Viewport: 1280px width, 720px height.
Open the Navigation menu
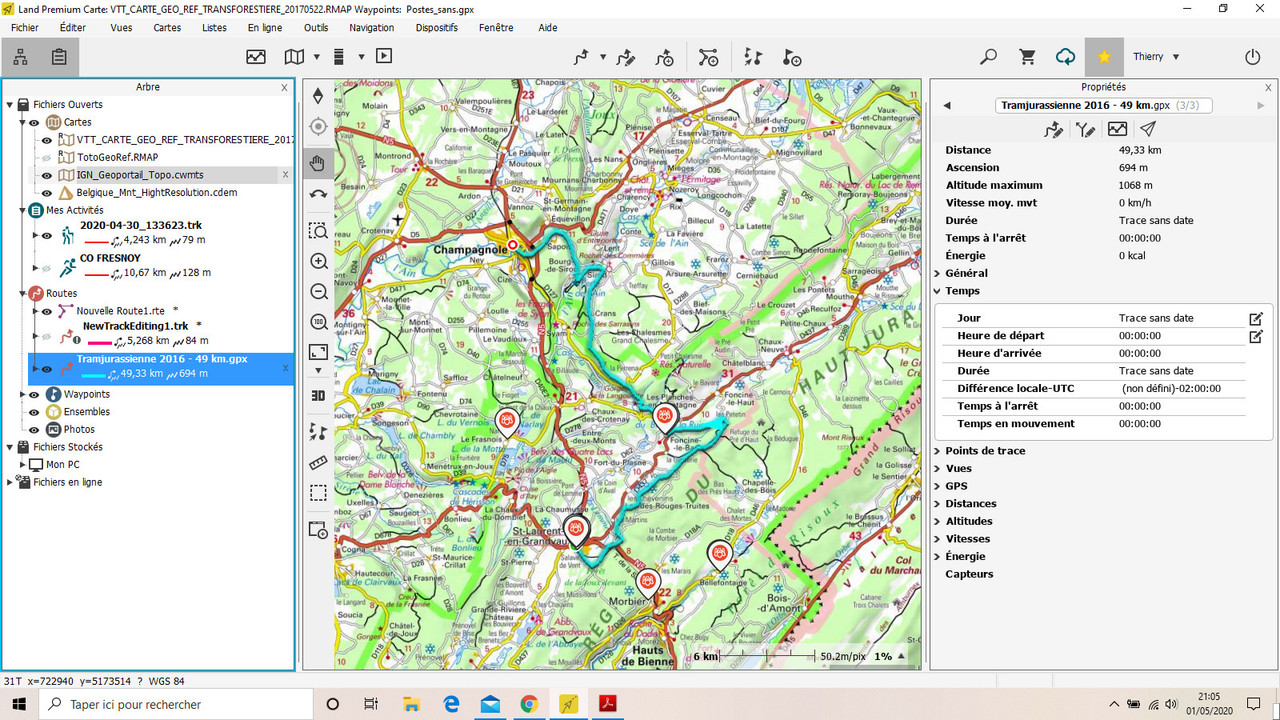pyautogui.click(x=372, y=28)
